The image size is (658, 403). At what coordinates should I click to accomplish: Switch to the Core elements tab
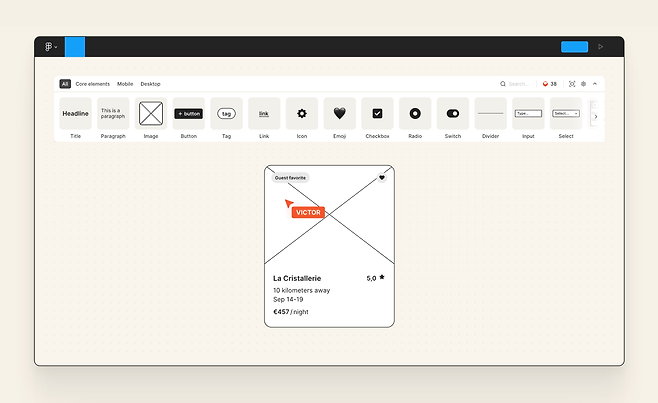coord(94,84)
